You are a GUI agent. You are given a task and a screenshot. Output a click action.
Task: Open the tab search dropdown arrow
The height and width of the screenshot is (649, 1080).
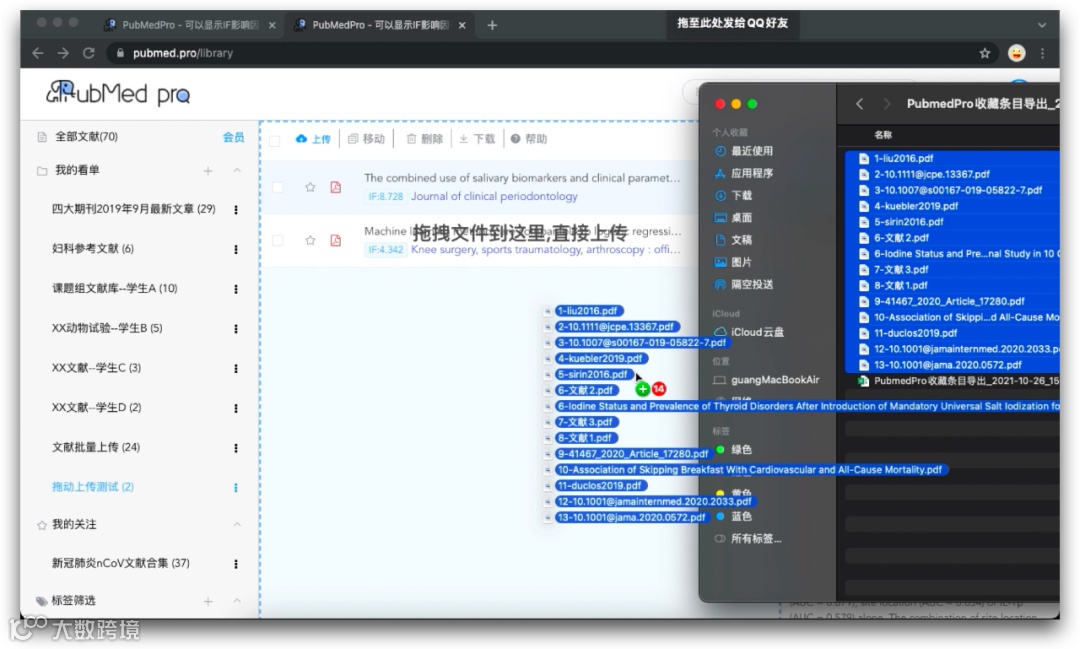tap(1042, 25)
